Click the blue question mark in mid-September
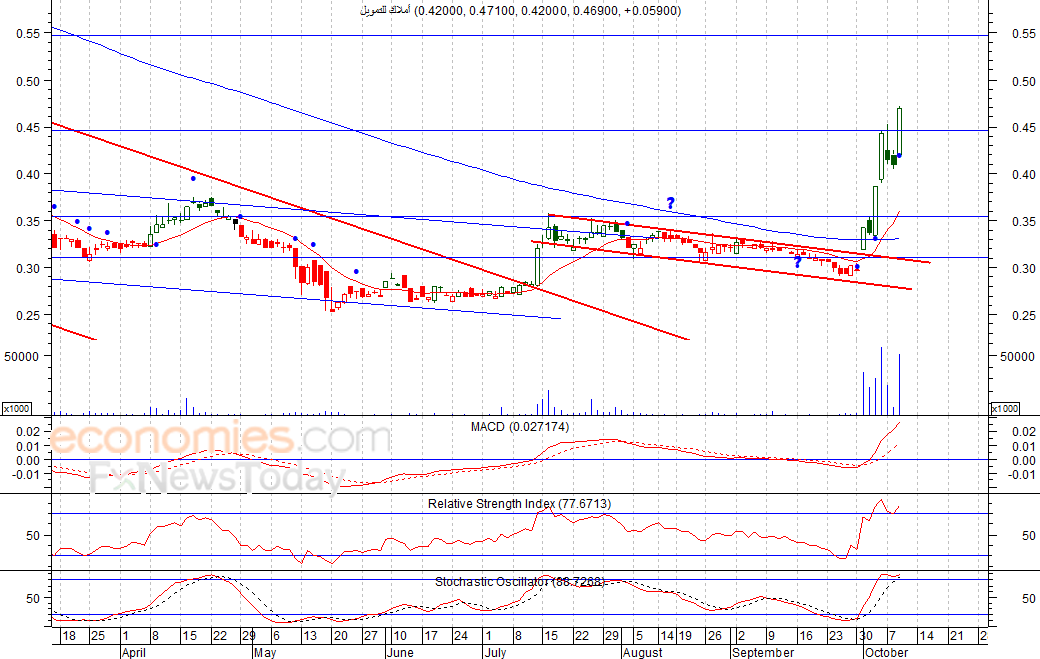 pyautogui.click(x=798, y=263)
